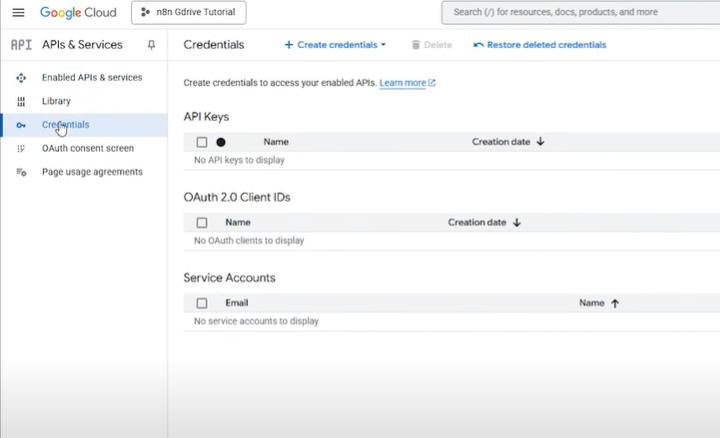Image resolution: width=720 pixels, height=438 pixels.
Task: Check the API Keys select-all checkbox
Action: pyautogui.click(x=202, y=142)
